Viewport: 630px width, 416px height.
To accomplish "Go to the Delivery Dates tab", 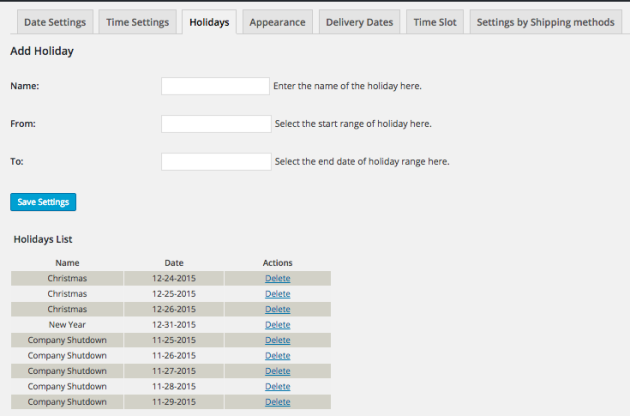I will pyautogui.click(x=359, y=22).
